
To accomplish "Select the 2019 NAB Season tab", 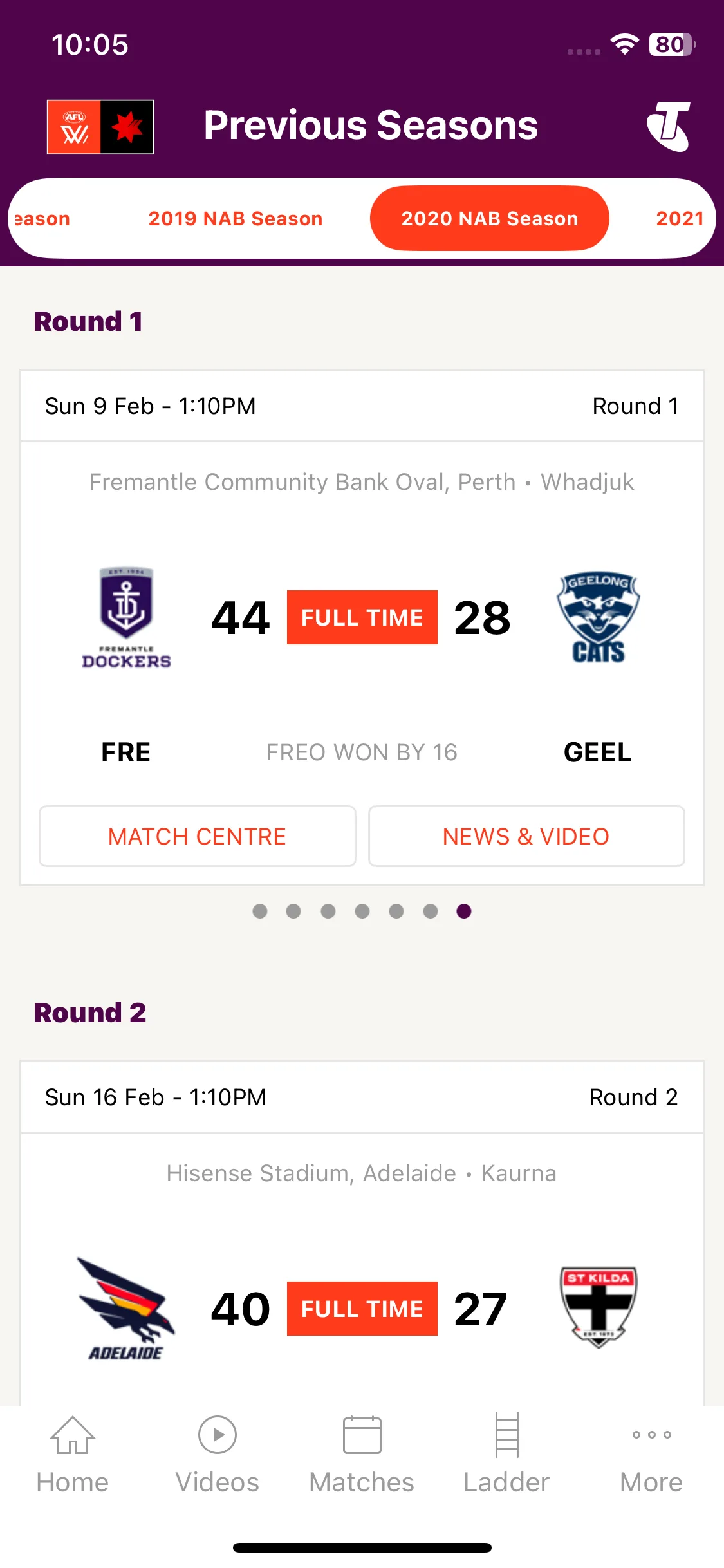I will [x=236, y=219].
